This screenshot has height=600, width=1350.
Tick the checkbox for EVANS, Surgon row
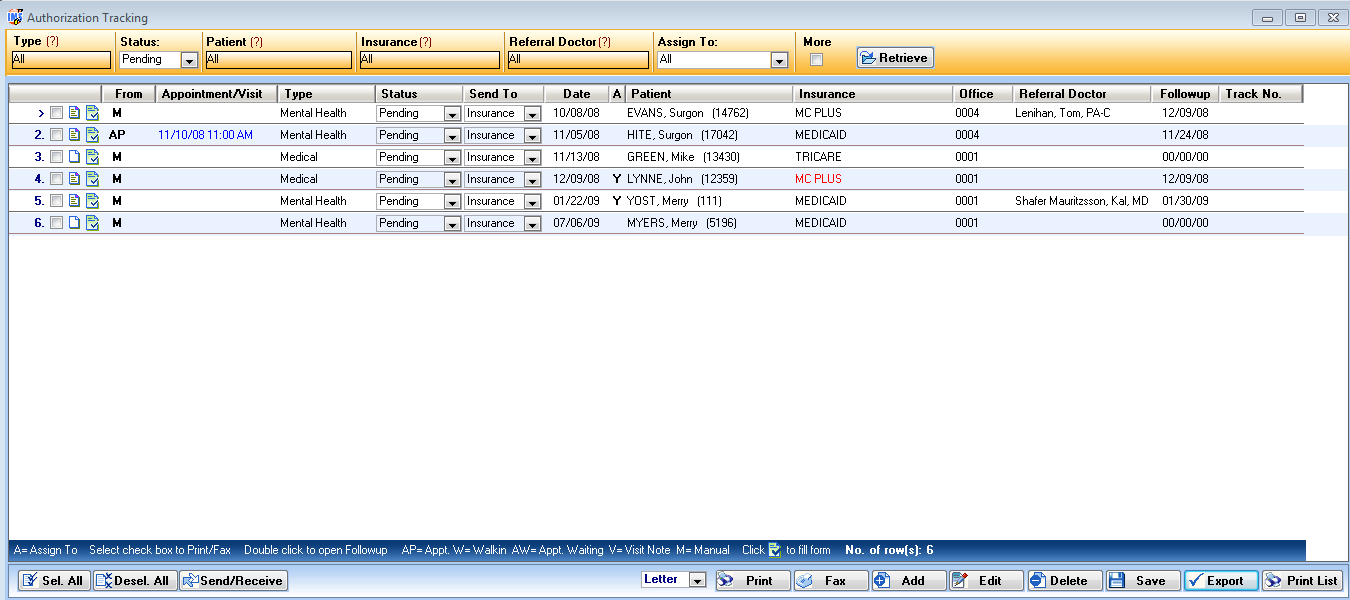click(56, 113)
